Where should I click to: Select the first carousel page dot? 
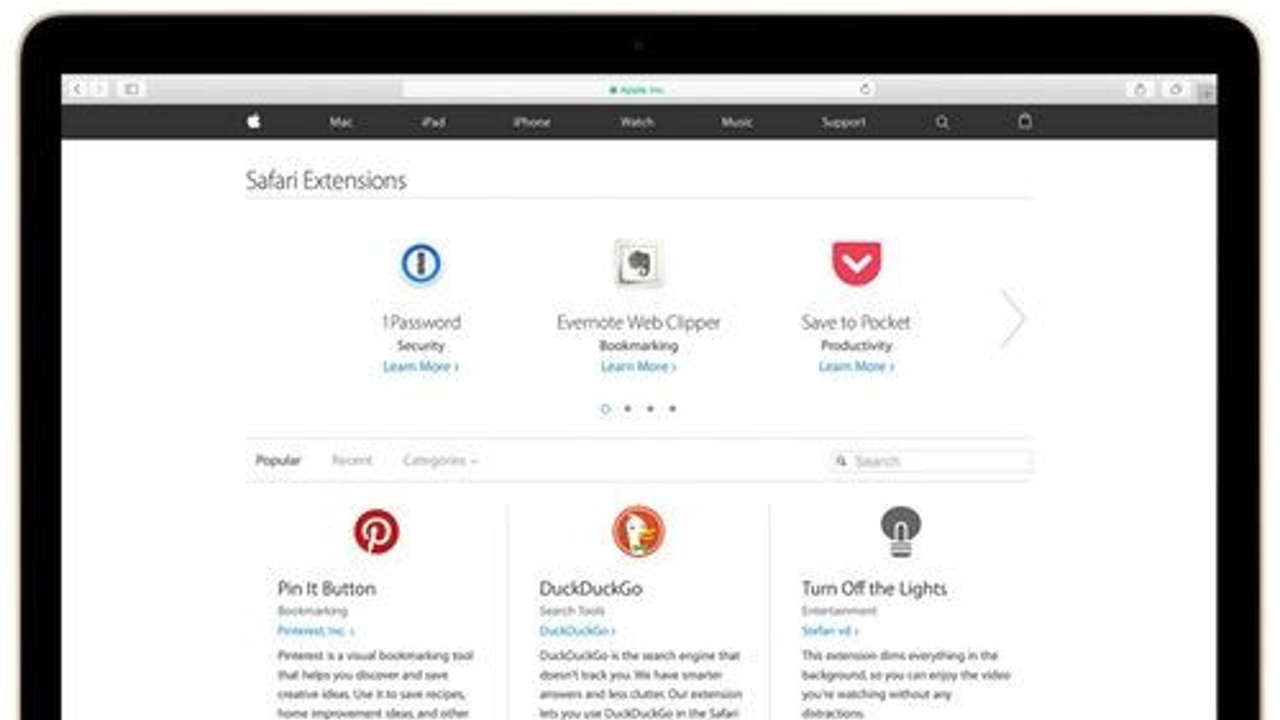pyautogui.click(x=605, y=409)
